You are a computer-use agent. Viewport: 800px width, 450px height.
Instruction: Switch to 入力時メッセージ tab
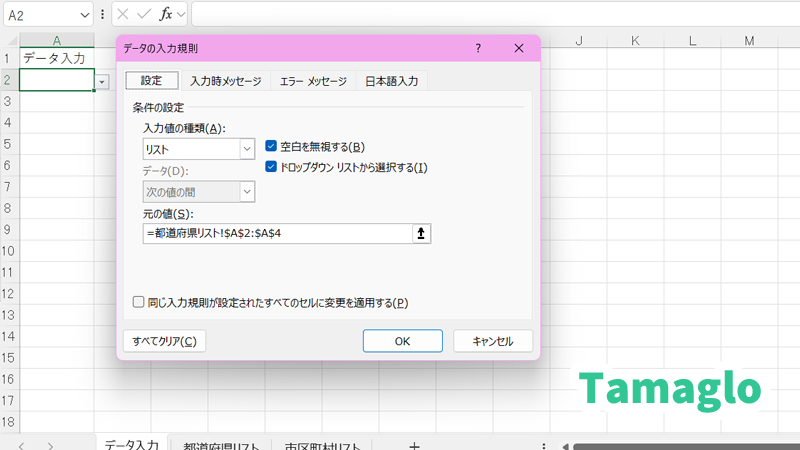point(225,81)
